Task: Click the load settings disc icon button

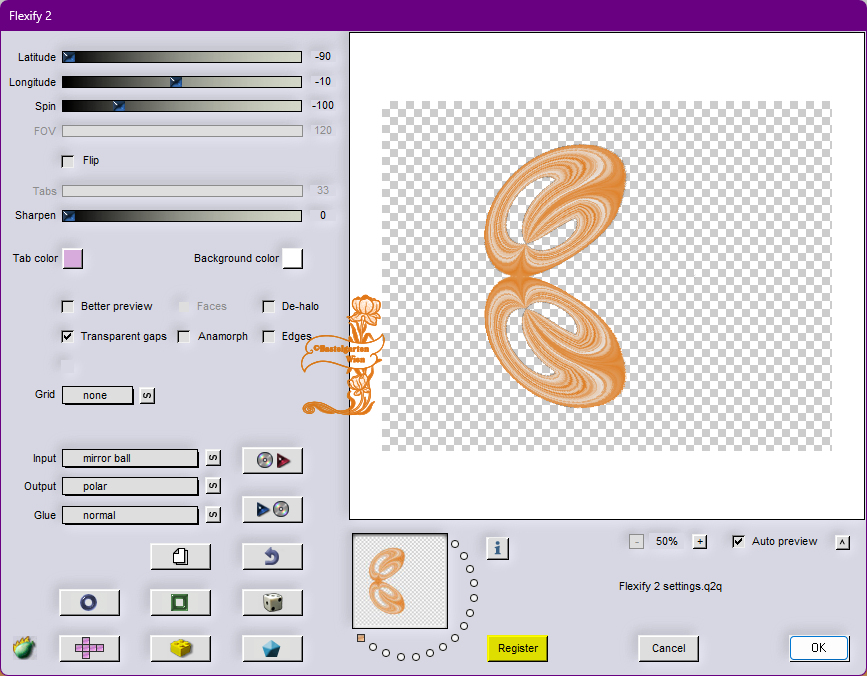Action: pos(272,460)
